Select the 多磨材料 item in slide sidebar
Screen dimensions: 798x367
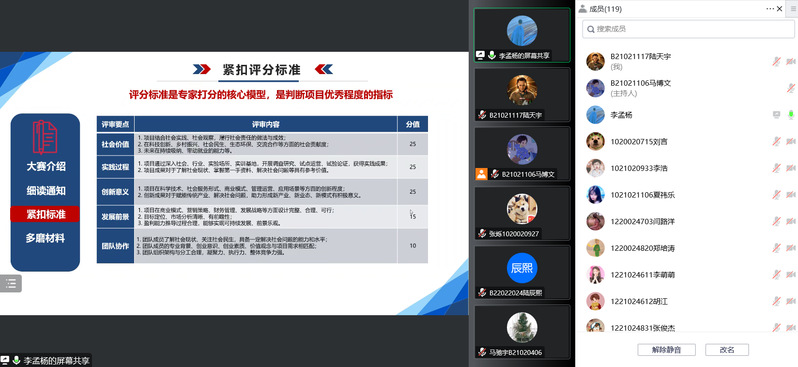pos(46,238)
